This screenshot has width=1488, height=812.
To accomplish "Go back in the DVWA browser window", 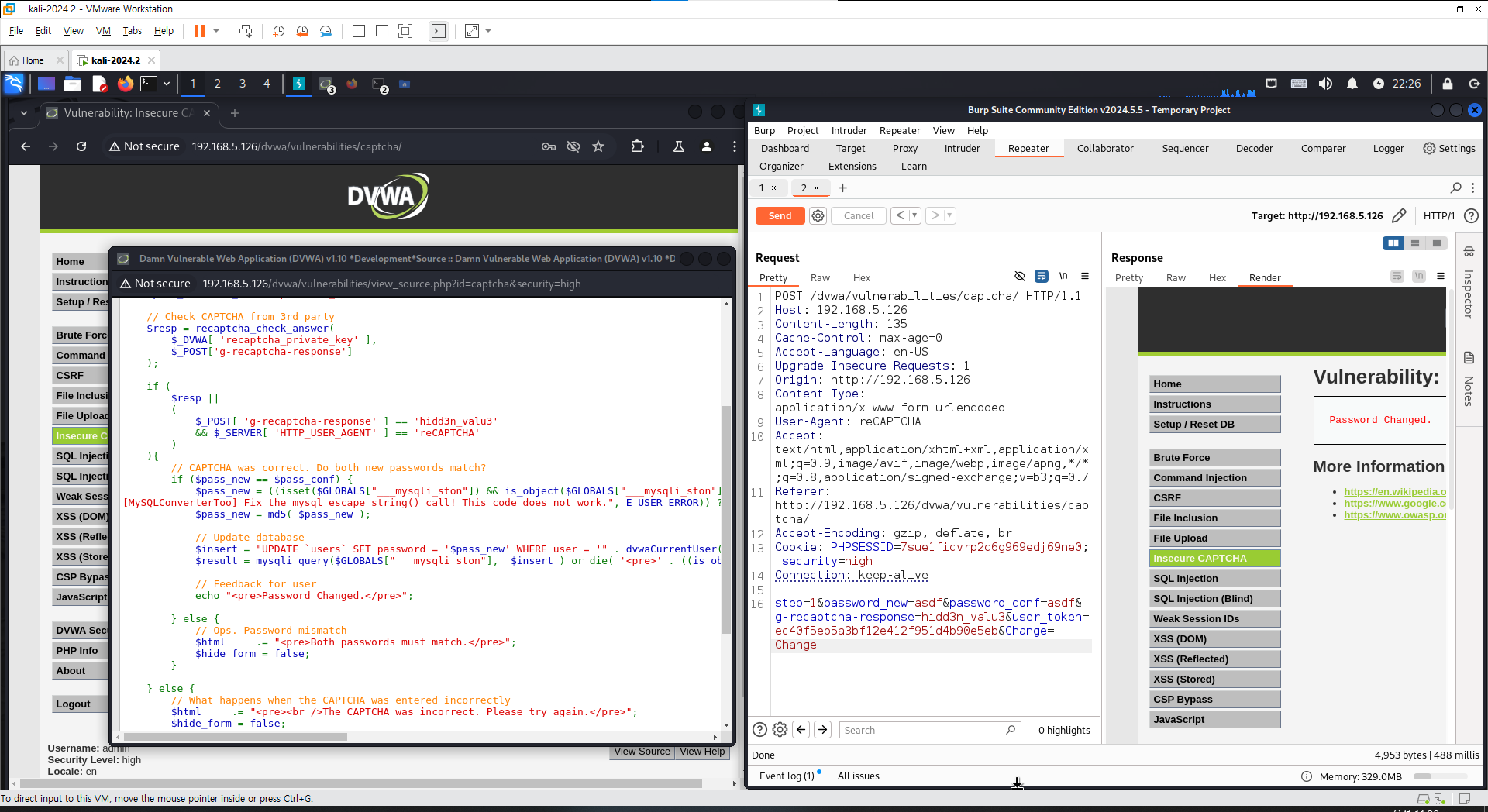I will pos(26,146).
